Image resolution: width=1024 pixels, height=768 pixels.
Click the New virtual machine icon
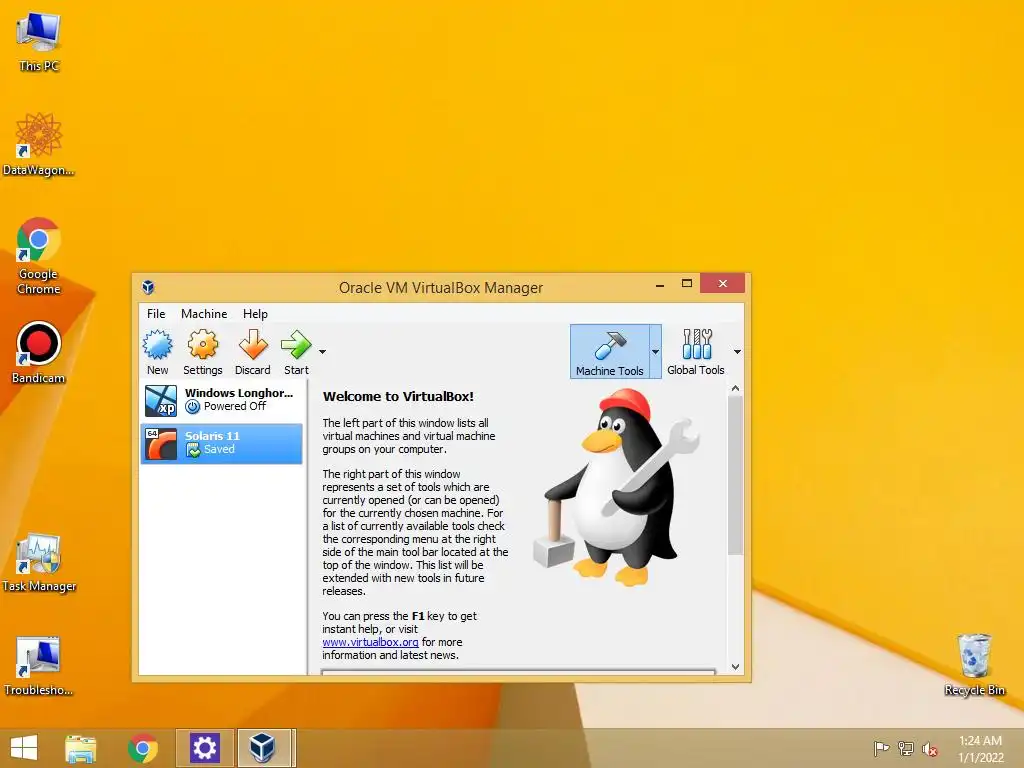[x=157, y=353]
